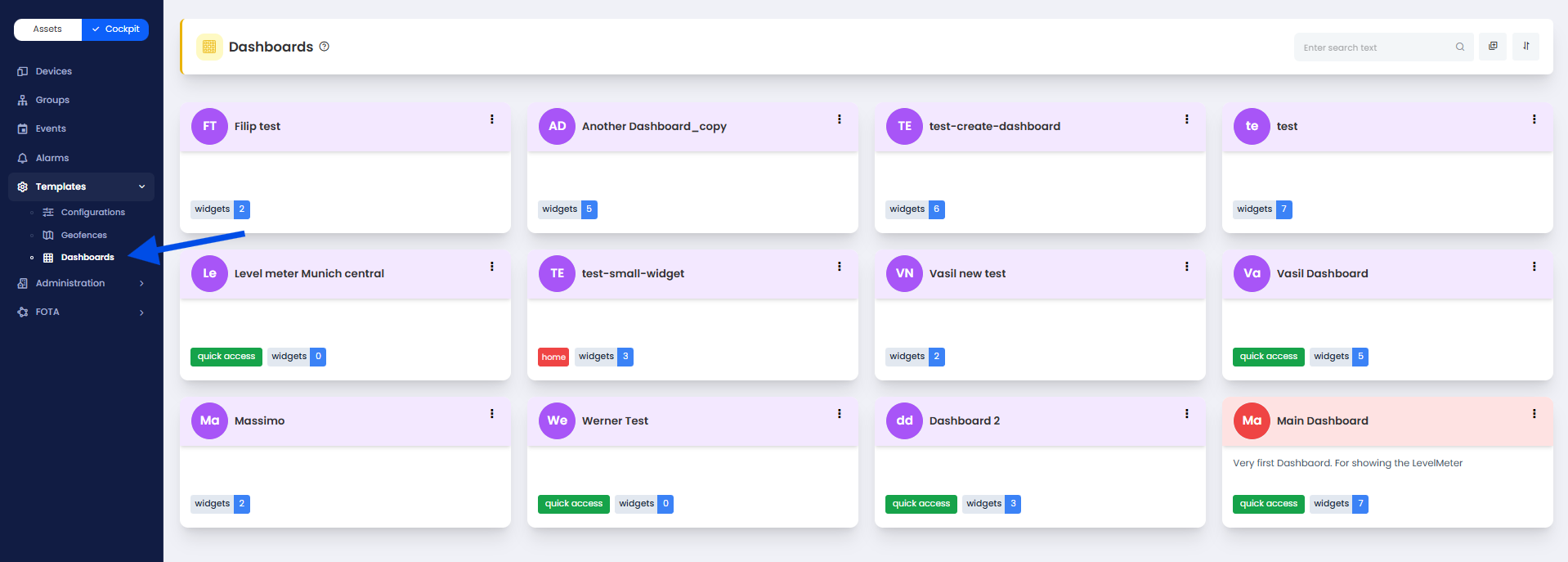Switch to the Assets view toggle

(x=47, y=29)
